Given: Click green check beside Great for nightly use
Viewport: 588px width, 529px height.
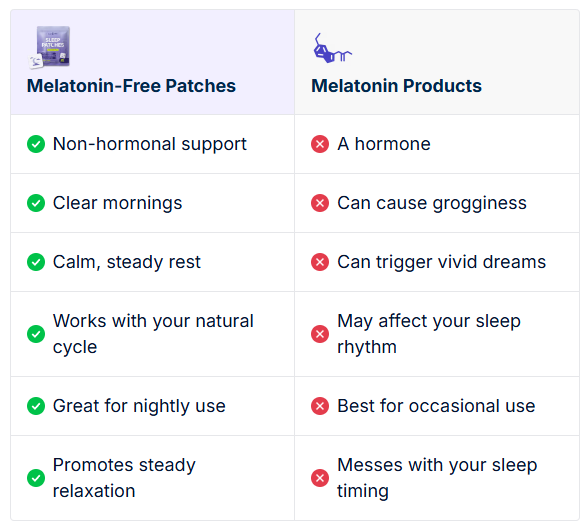Looking at the screenshot, I should tap(36, 406).
